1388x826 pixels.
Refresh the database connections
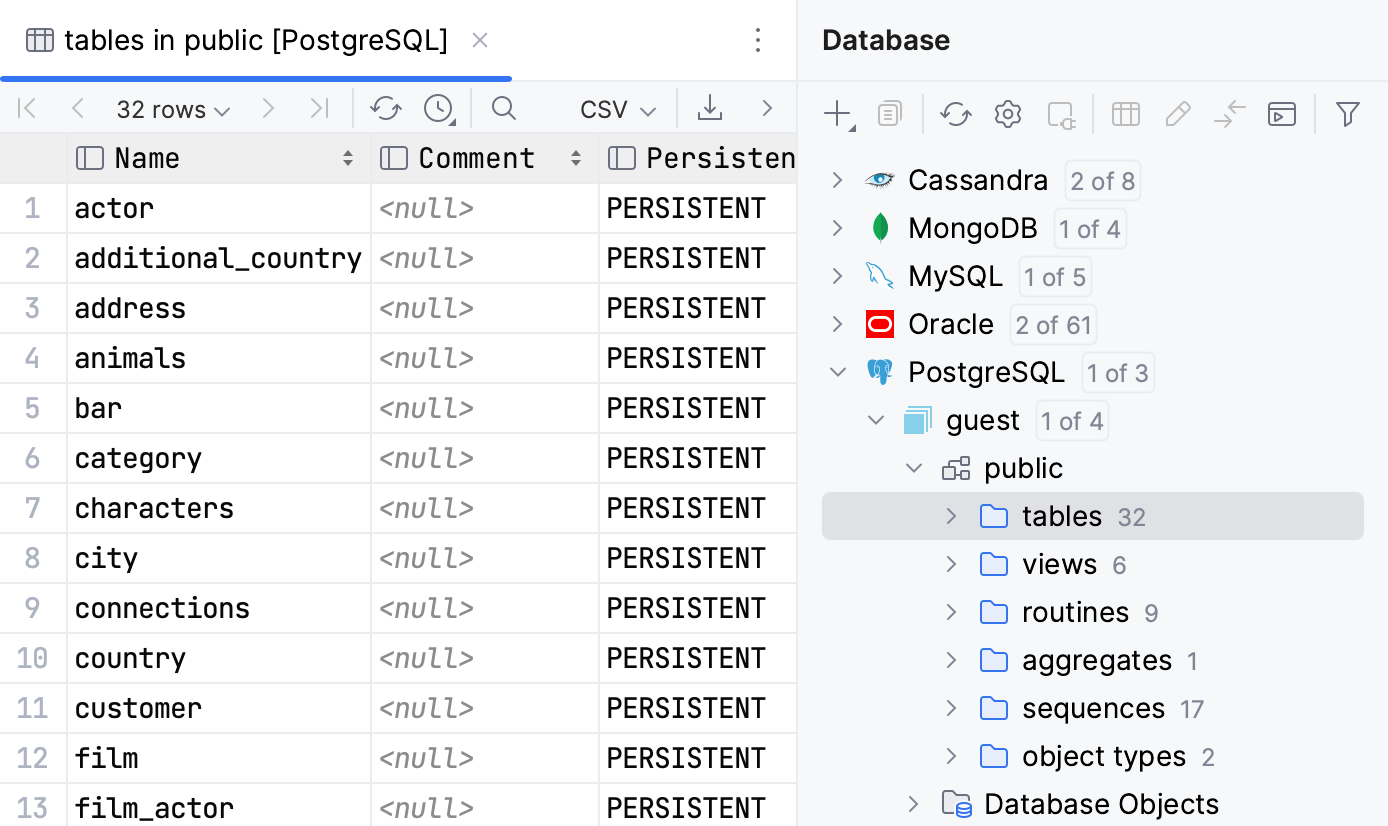point(955,114)
